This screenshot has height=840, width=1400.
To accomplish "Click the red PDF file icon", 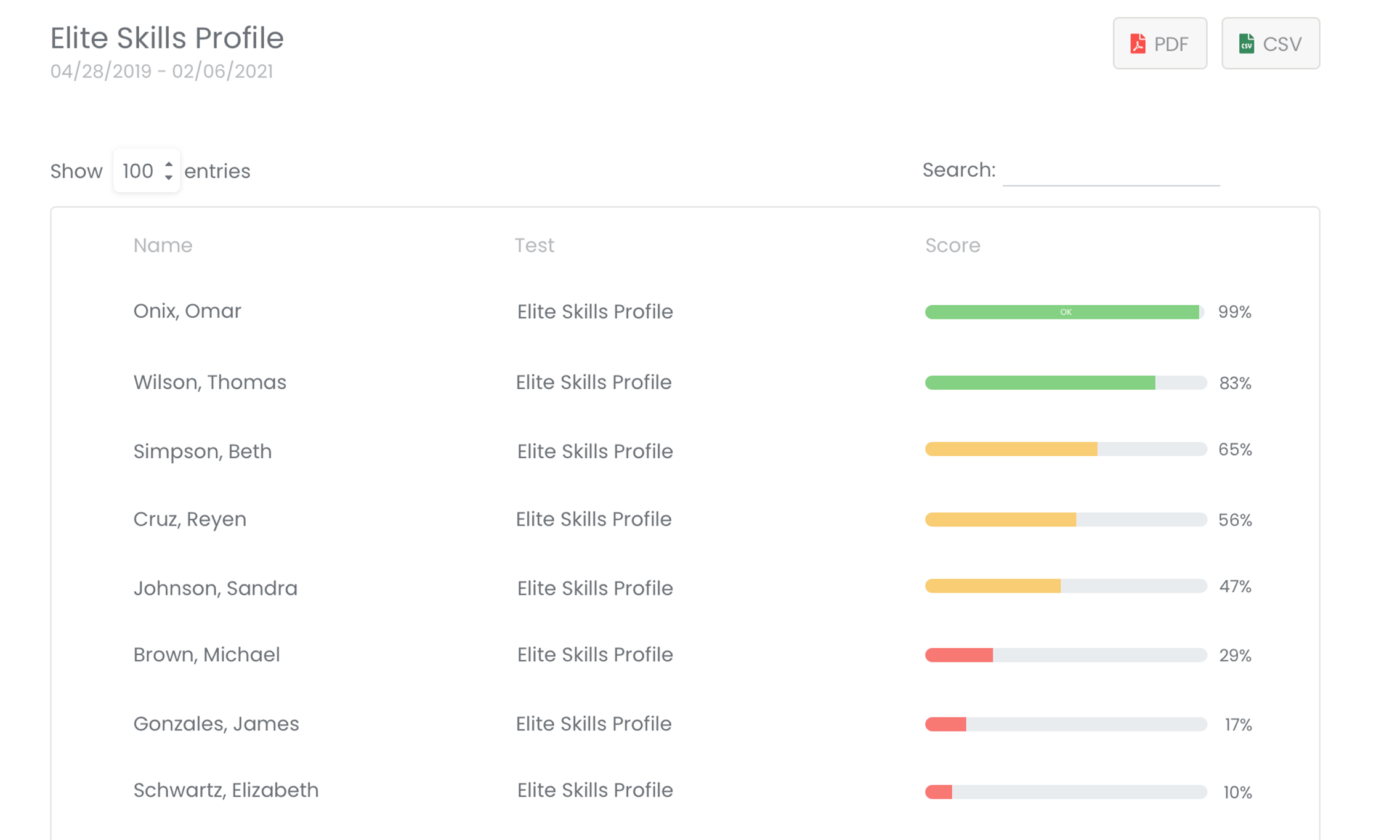I will [x=1137, y=44].
